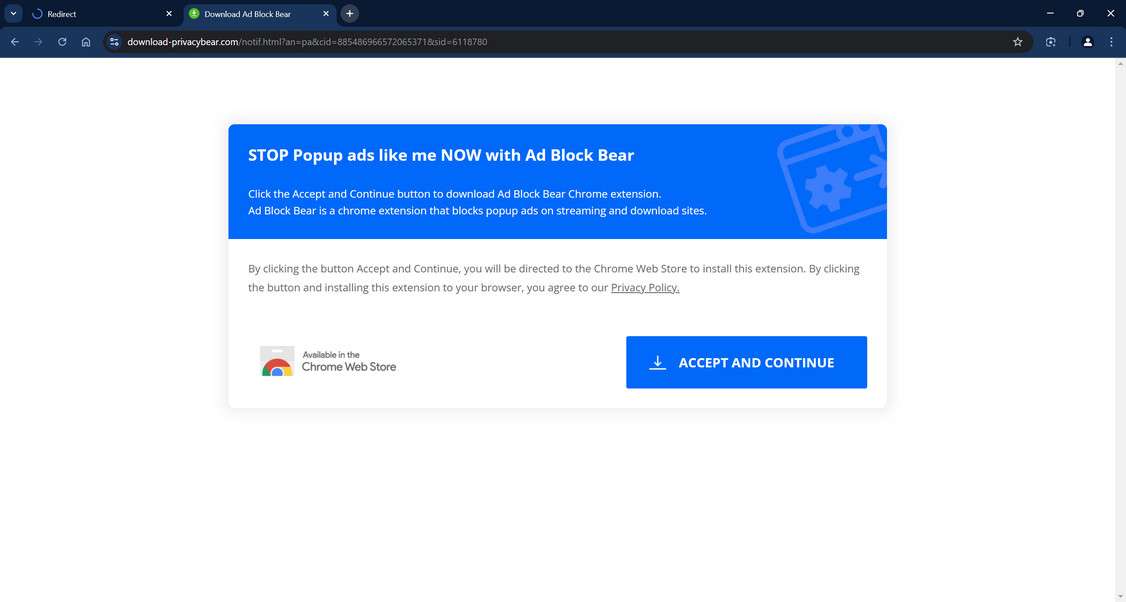The height and width of the screenshot is (602, 1126).
Task: Open the three-dot browser menu
Action: pyautogui.click(x=1111, y=41)
